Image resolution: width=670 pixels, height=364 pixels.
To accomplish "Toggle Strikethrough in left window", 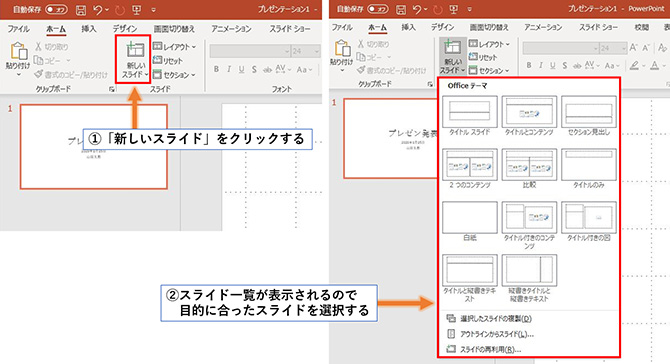I will (267, 69).
